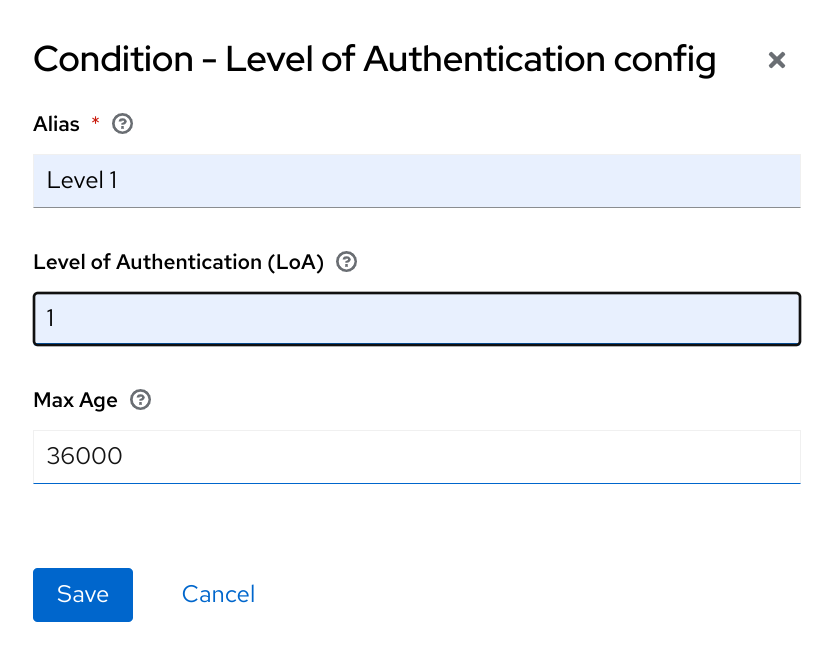The width and height of the screenshot is (833, 654).
Task: Select the required asterisk marker near Alias
Action: pyautogui.click(x=95, y=120)
